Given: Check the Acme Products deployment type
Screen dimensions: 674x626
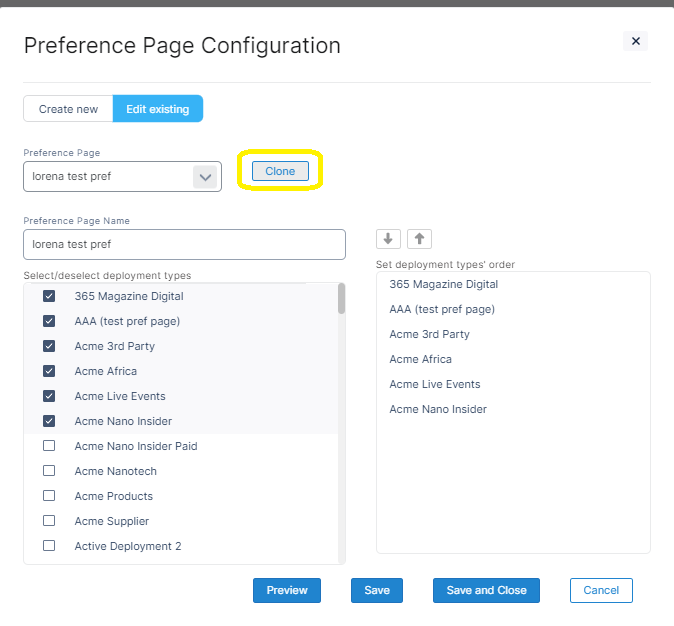Looking at the screenshot, I should pyautogui.click(x=49, y=496).
